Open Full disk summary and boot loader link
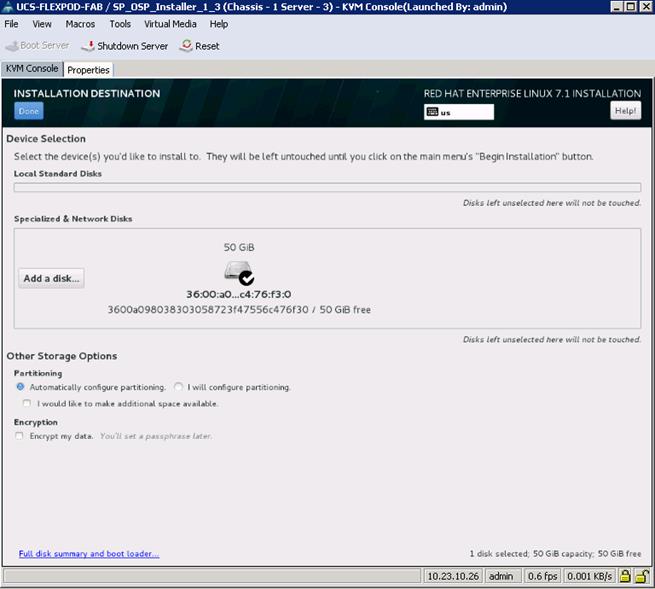Image resolution: width=655 pixels, height=589 pixels. click(89, 554)
